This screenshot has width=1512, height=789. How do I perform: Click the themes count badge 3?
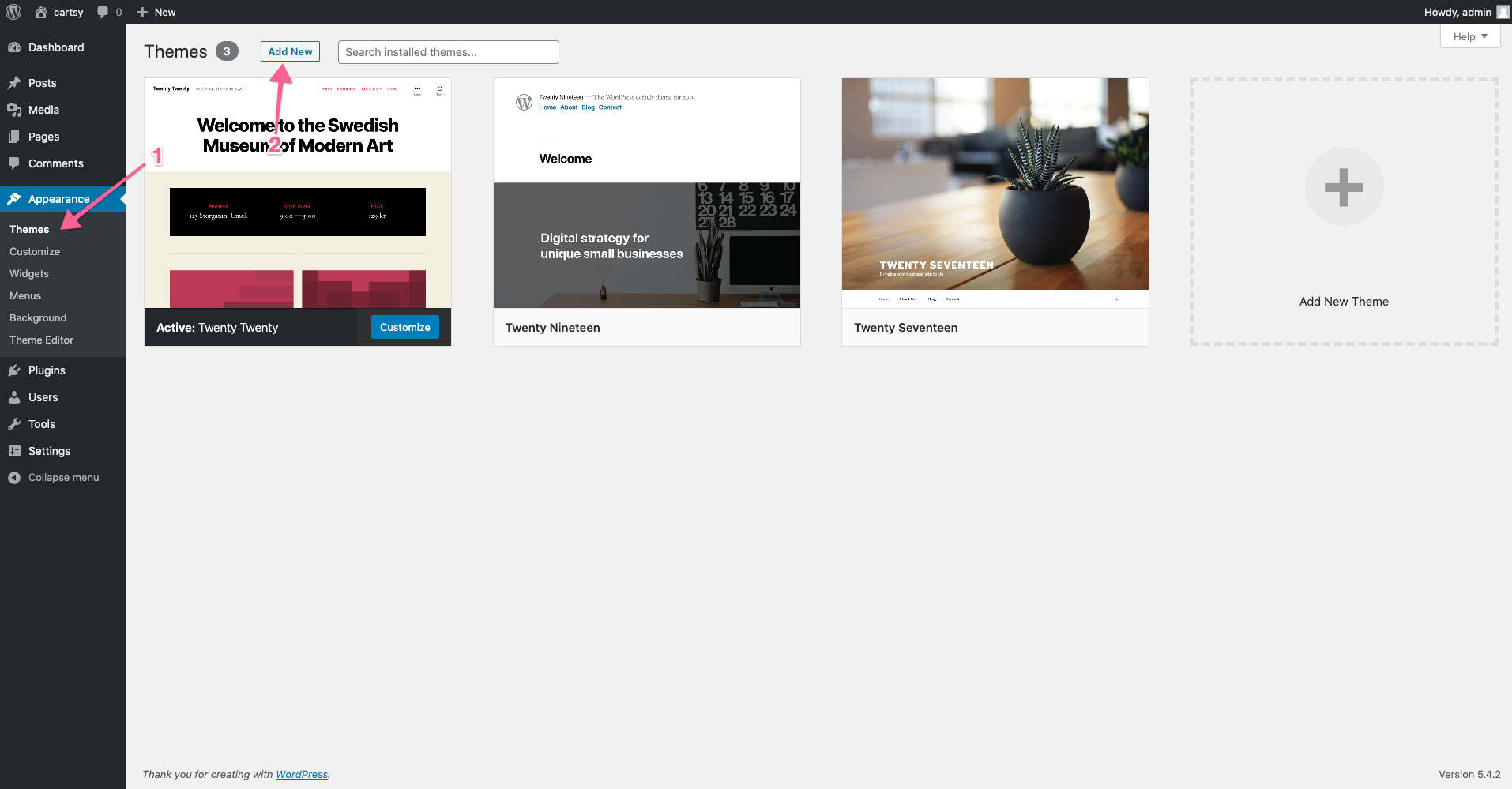(227, 51)
